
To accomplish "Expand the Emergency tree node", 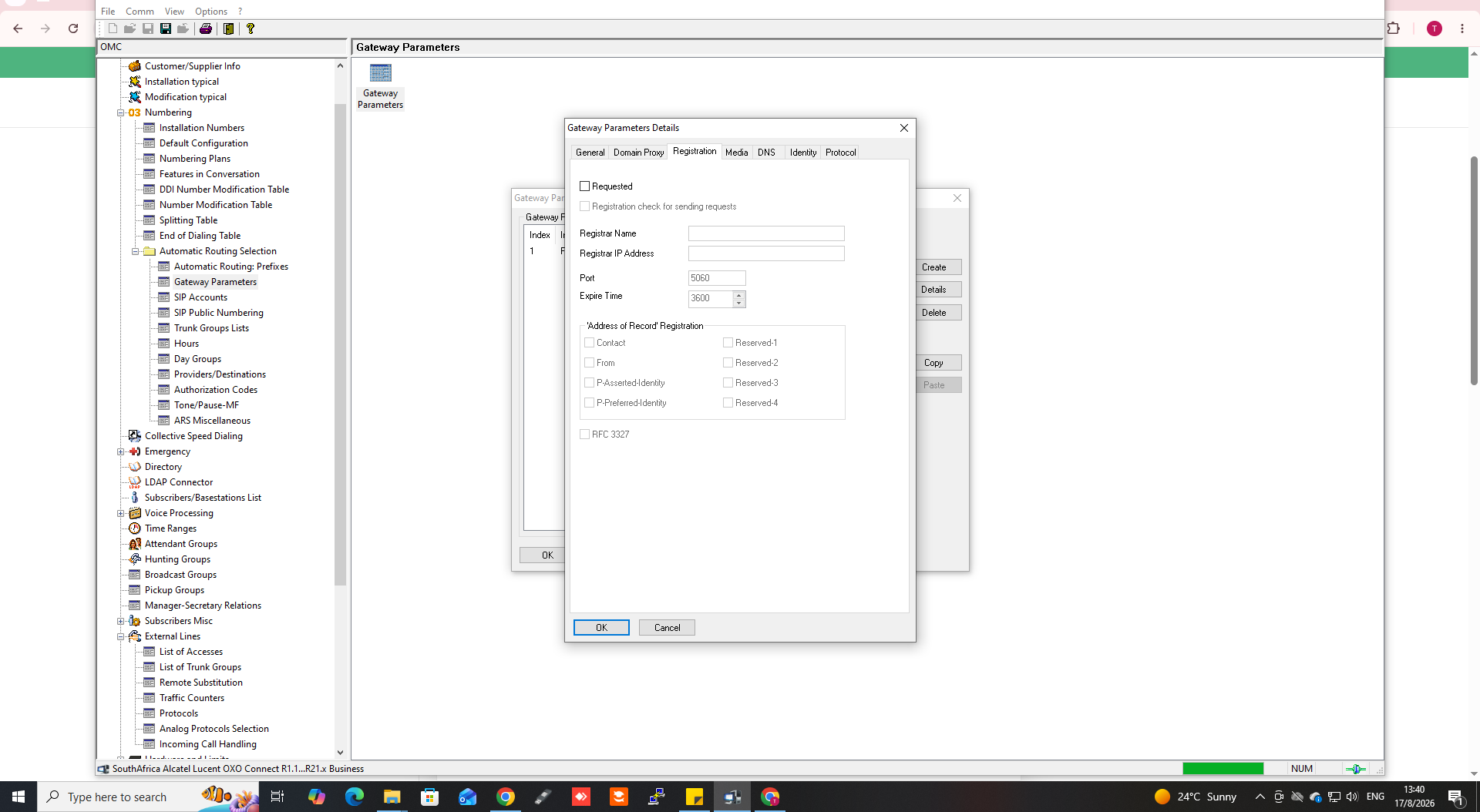I will point(120,451).
